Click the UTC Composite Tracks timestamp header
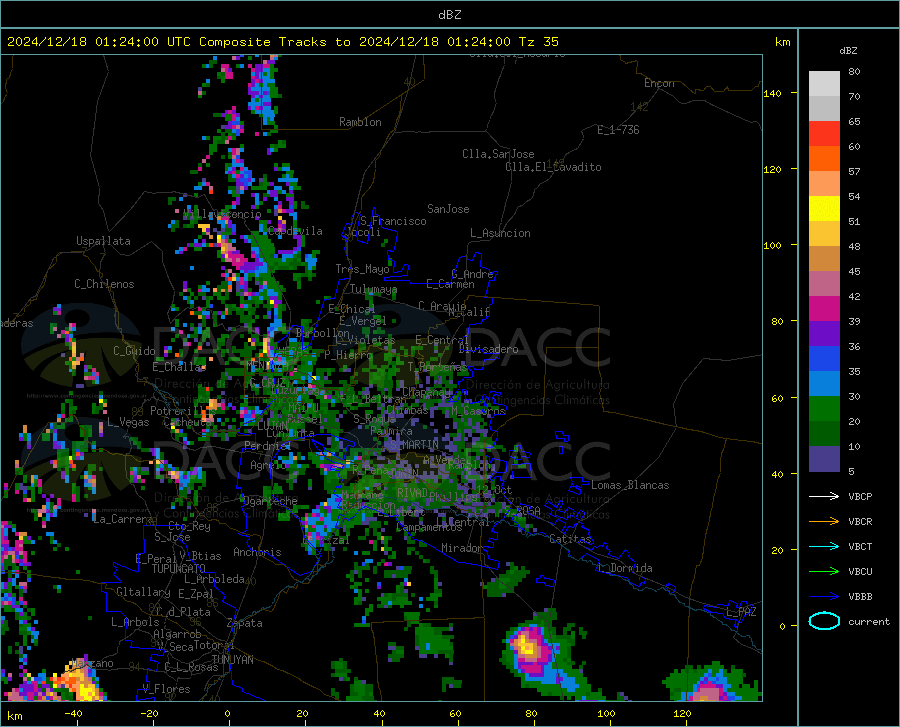Screen dimensions: 900x727 (x=282, y=42)
